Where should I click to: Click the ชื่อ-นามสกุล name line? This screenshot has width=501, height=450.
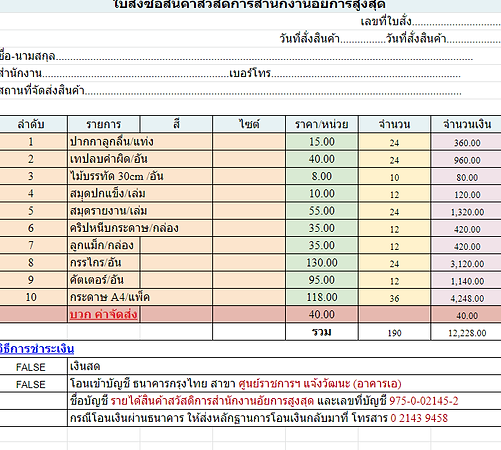click(236, 56)
